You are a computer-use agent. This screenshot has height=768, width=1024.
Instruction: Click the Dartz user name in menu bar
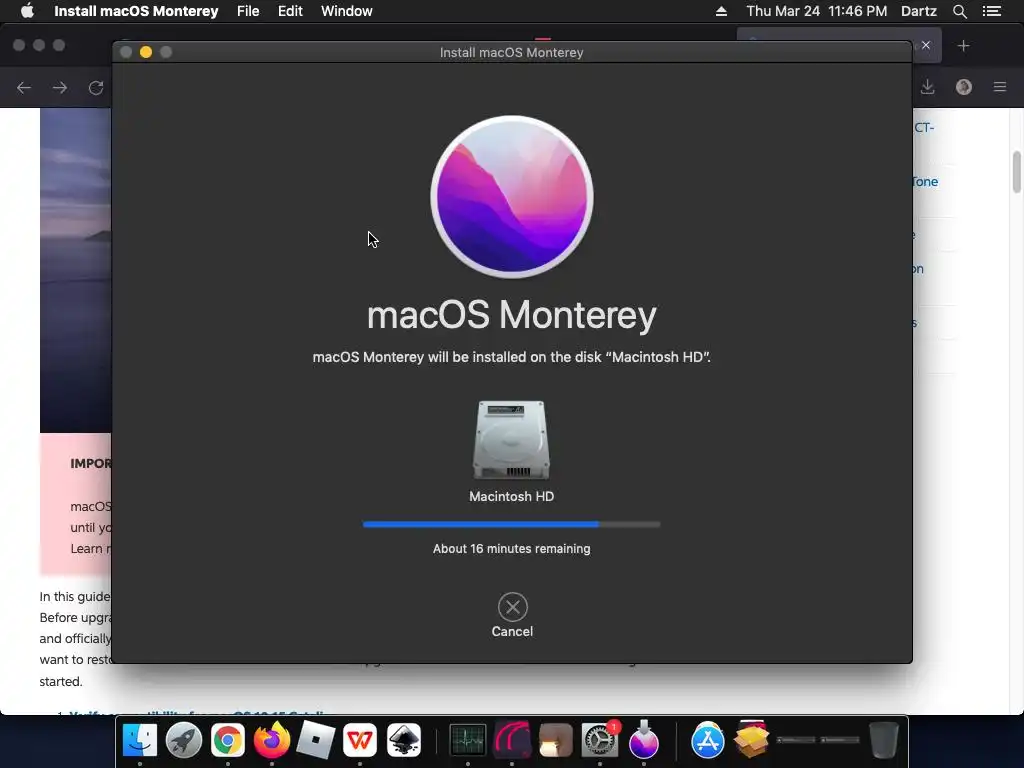(x=919, y=11)
